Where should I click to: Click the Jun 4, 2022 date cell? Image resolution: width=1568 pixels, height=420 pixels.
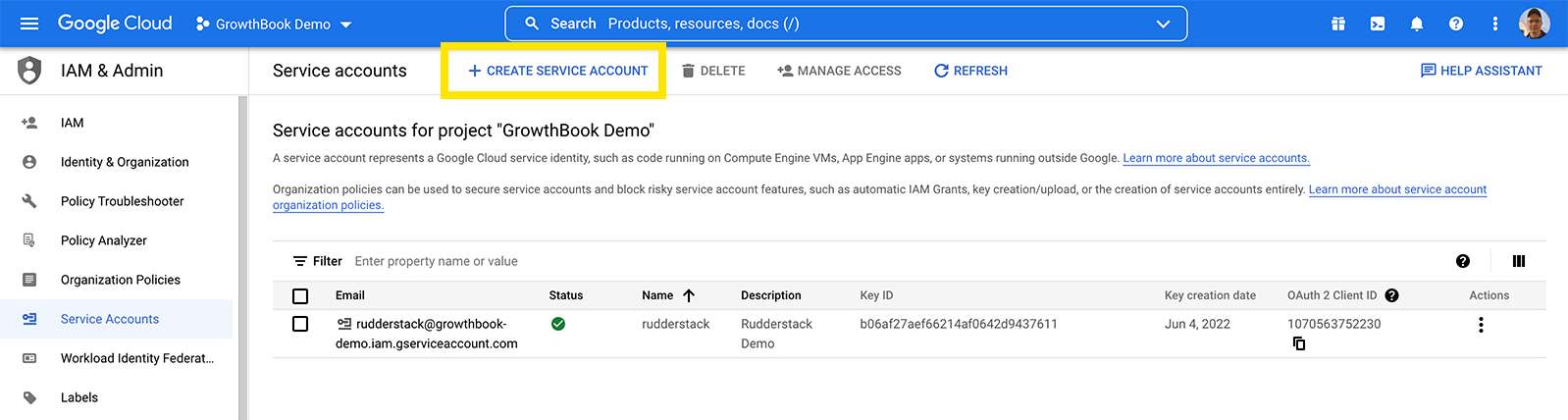click(x=1197, y=324)
